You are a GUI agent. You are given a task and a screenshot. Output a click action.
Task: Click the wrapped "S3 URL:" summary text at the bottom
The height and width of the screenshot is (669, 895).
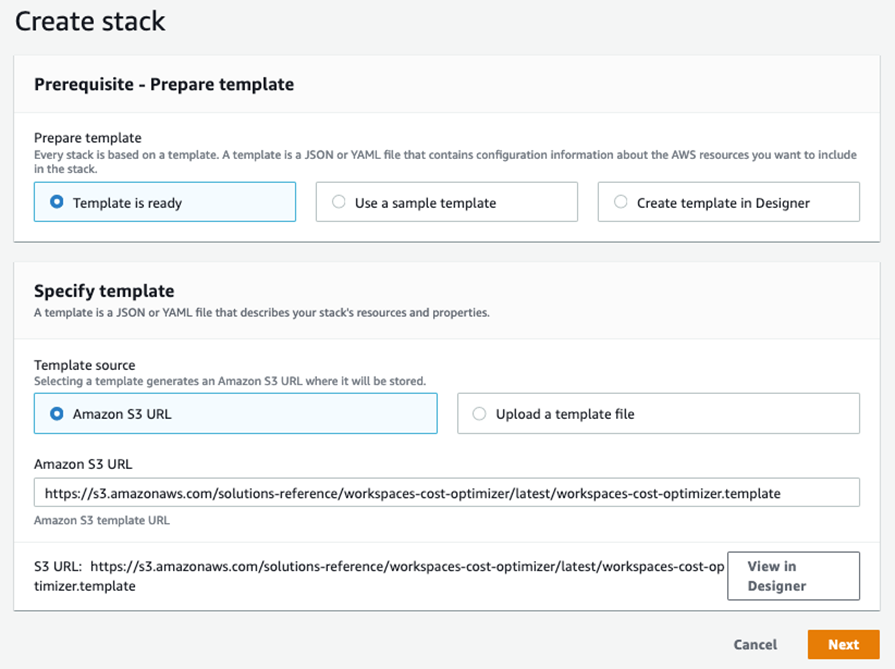(378, 576)
